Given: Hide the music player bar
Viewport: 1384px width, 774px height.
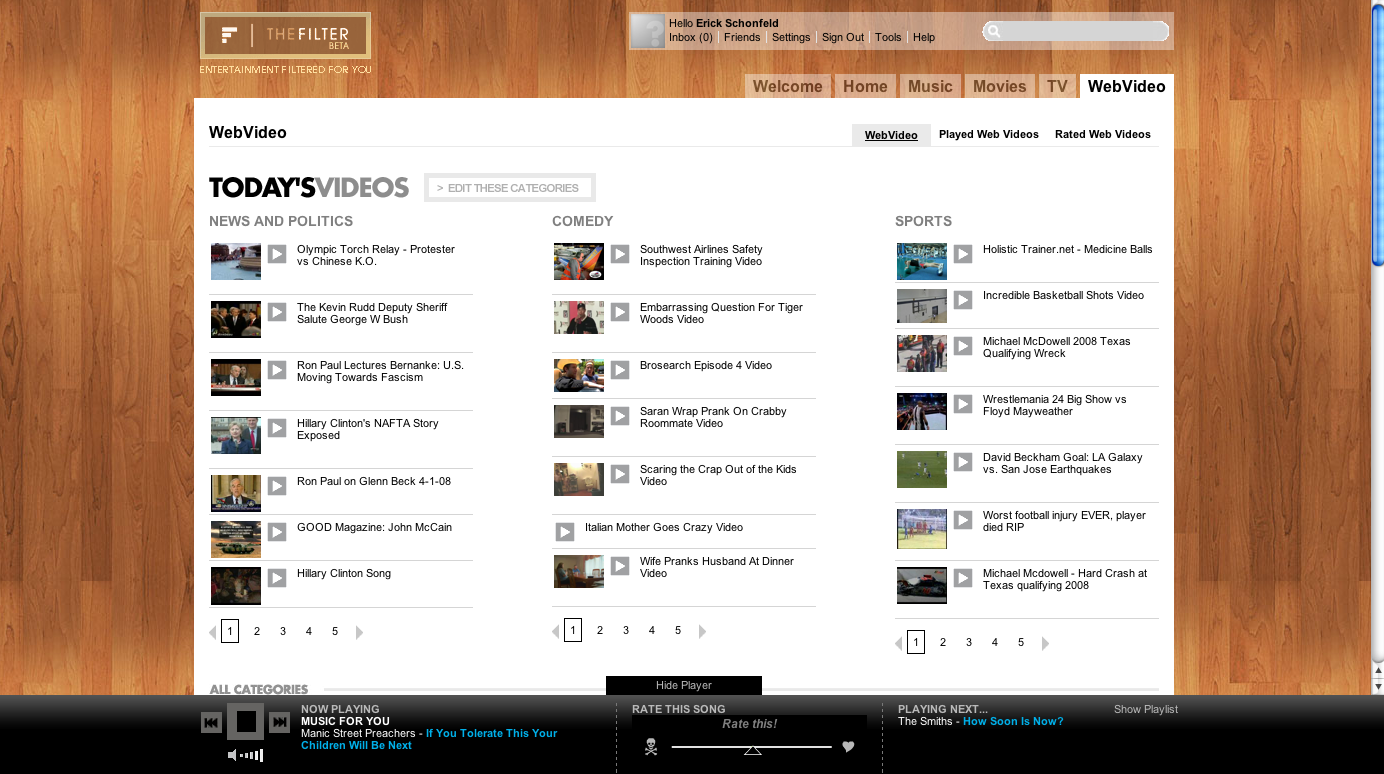Looking at the screenshot, I should (683, 685).
